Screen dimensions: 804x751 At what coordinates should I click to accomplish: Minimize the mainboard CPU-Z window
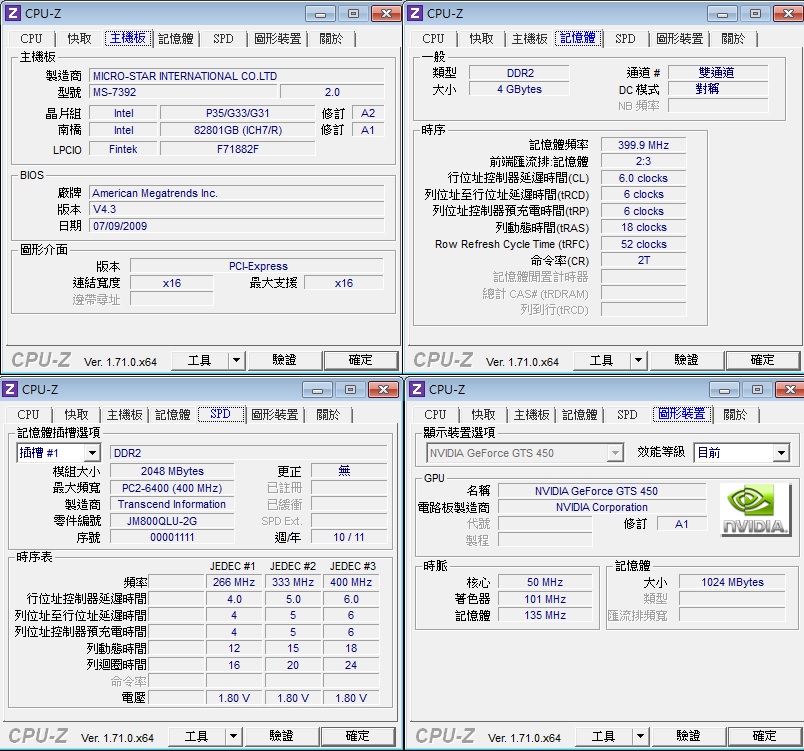[x=321, y=14]
